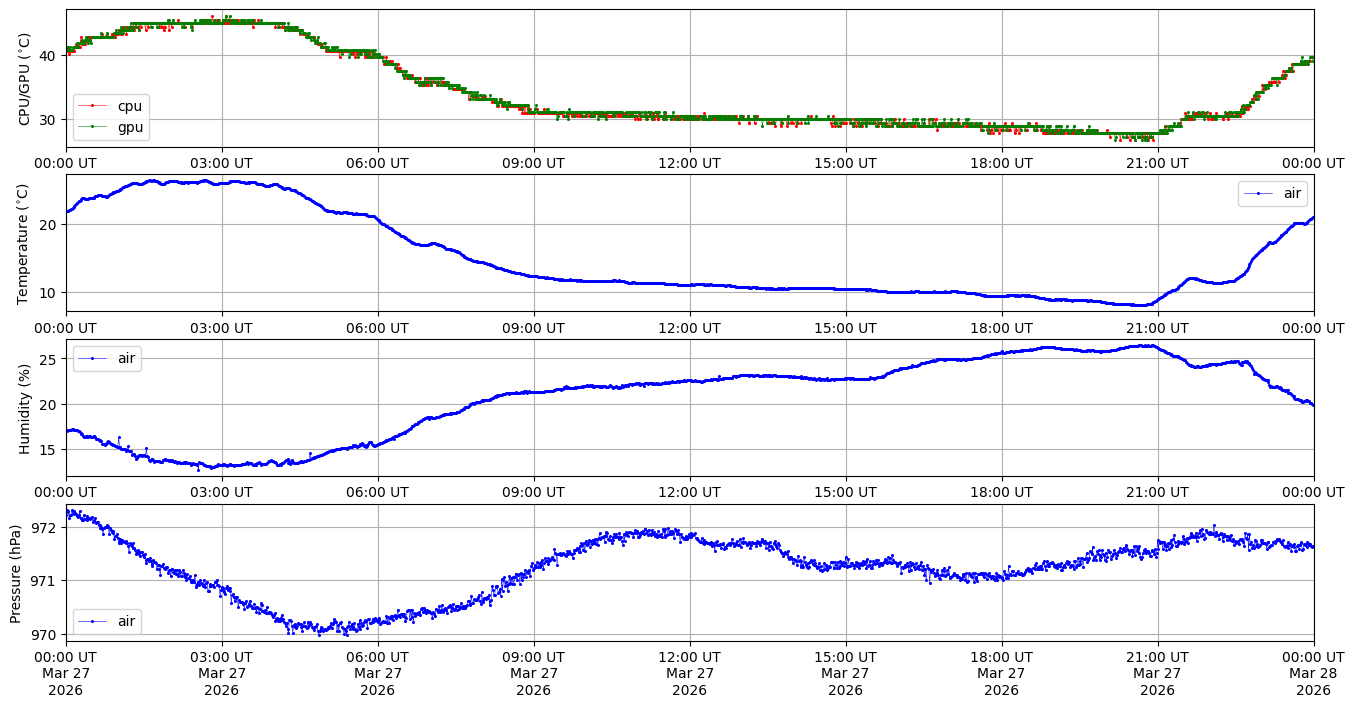Click the Pressure (hPa) y-axis label
Screen dimensions: 1354x707
tap(16, 573)
